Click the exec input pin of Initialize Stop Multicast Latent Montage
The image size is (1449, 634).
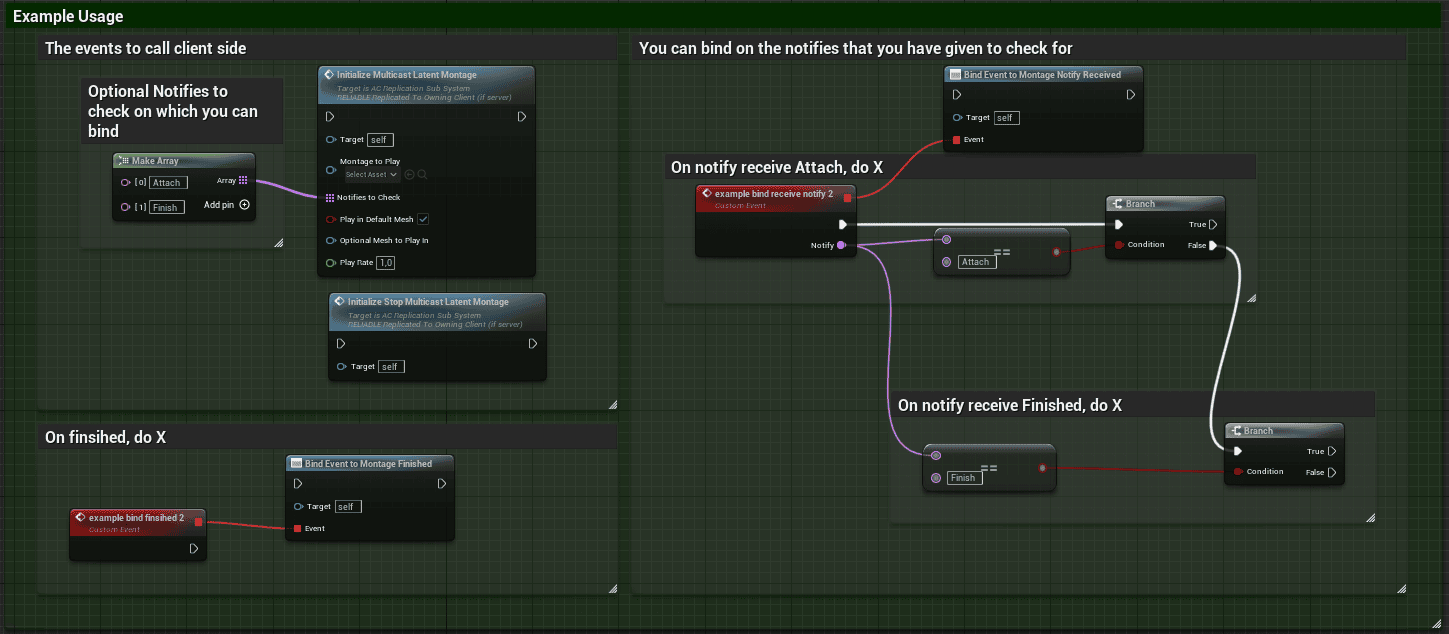(x=341, y=344)
